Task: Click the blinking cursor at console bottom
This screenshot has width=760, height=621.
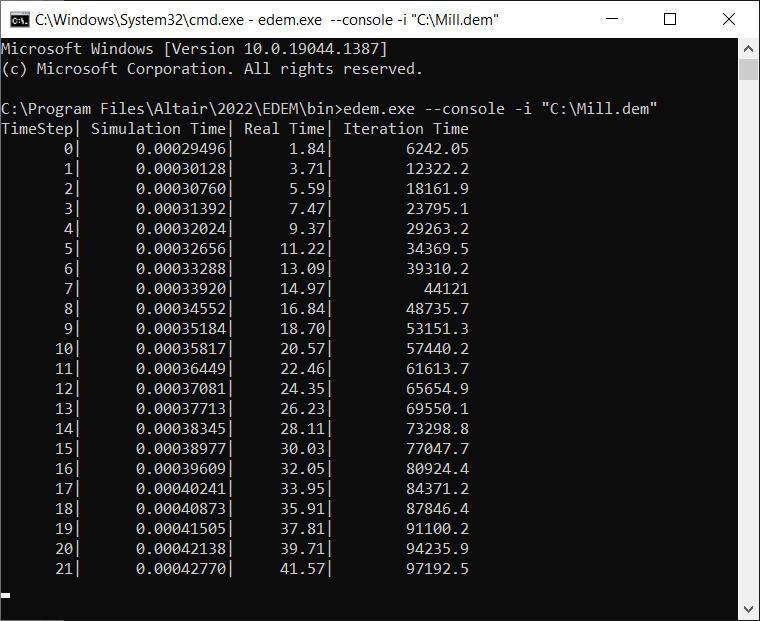Action: coord(6,596)
